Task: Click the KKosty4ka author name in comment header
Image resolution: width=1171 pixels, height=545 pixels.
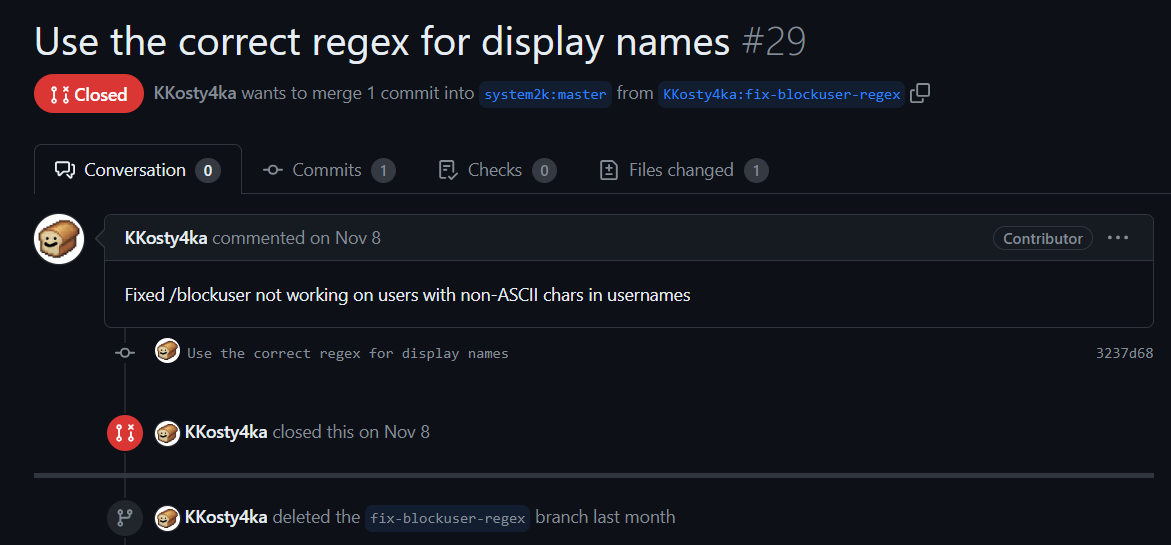Action: (166, 238)
